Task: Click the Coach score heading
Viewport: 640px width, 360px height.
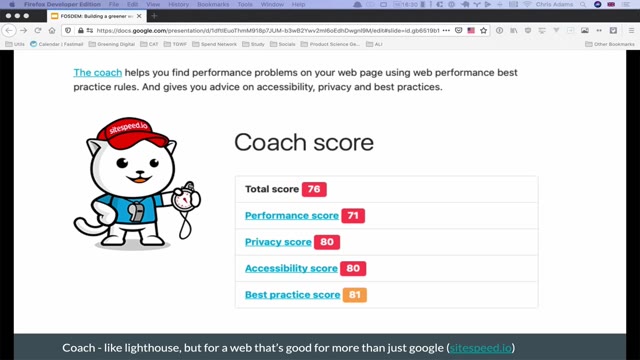Action: coord(304,142)
